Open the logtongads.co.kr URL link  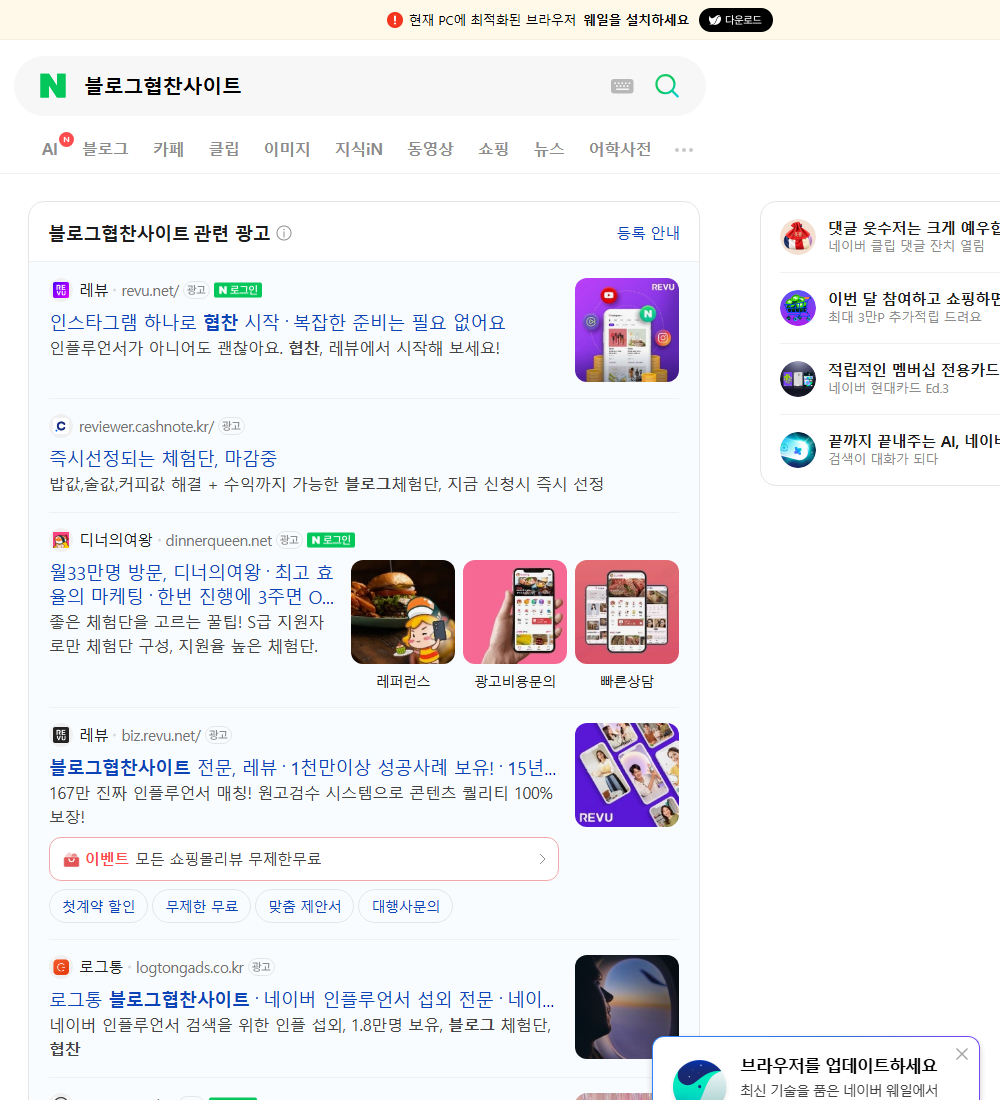click(x=189, y=967)
